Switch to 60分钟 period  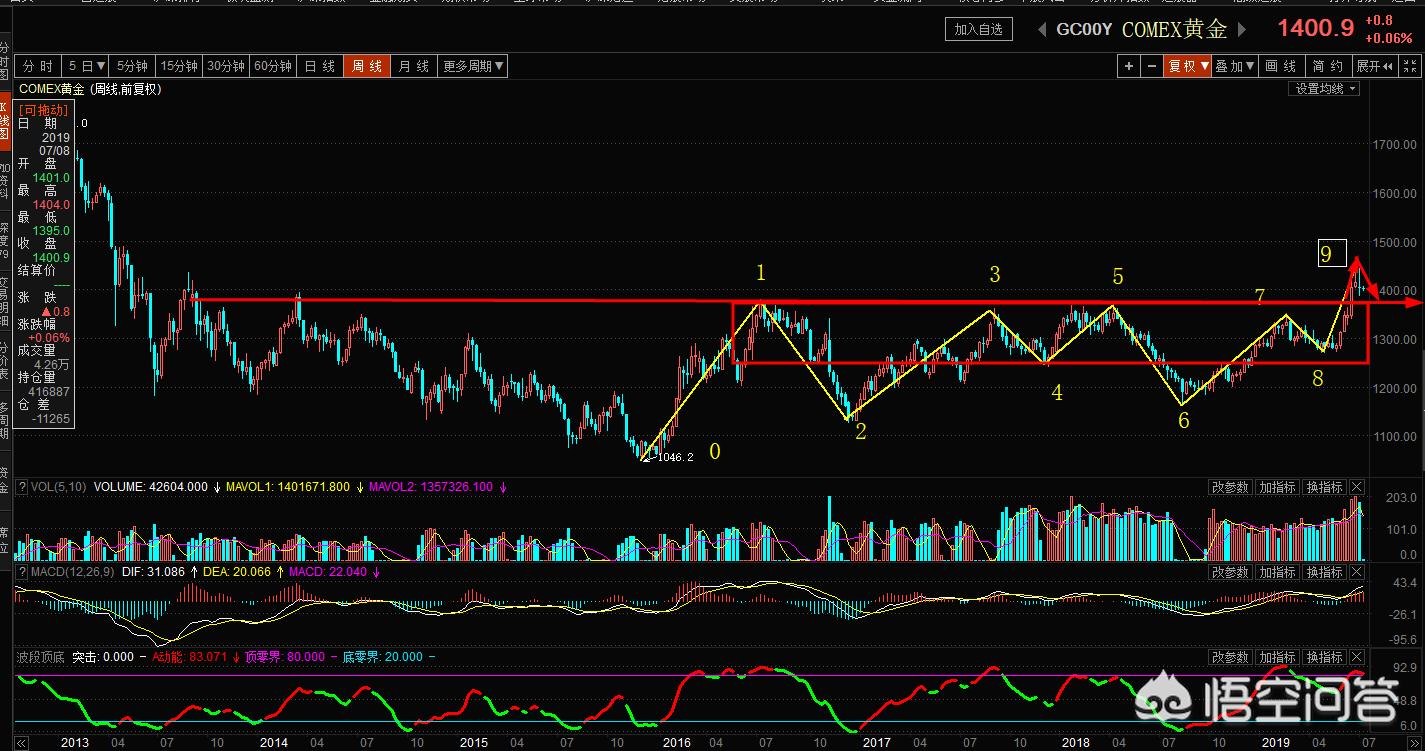coord(273,66)
